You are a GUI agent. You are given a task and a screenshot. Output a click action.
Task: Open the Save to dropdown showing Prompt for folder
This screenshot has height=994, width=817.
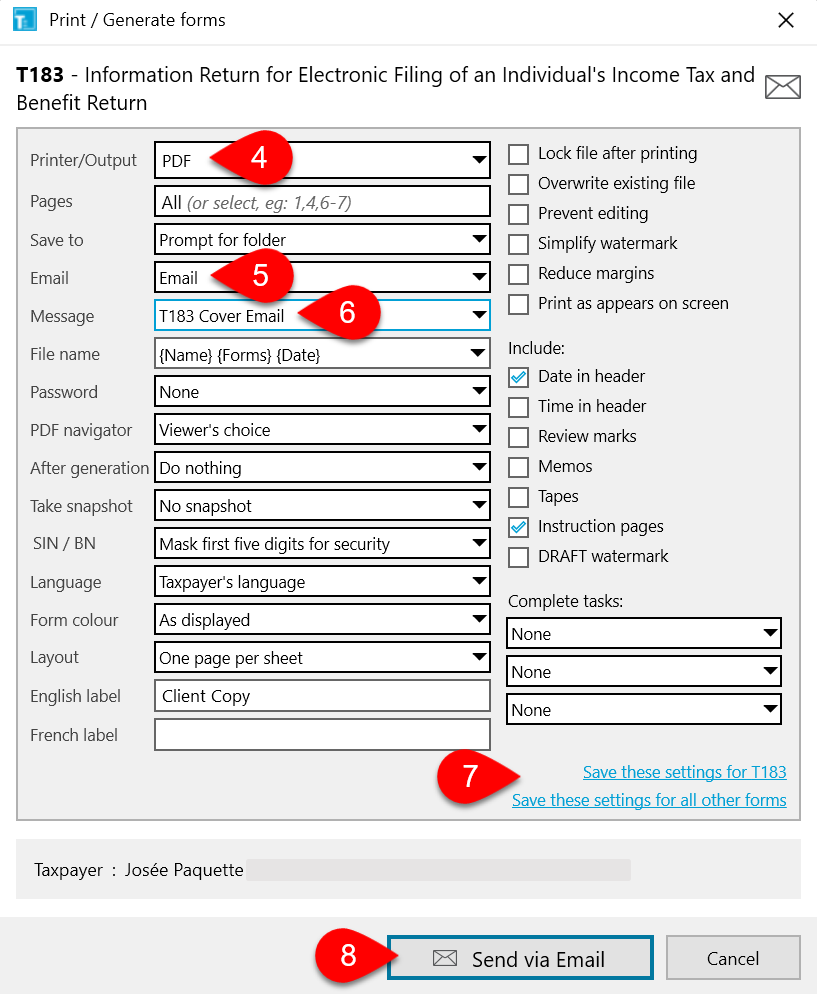point(479,239)
